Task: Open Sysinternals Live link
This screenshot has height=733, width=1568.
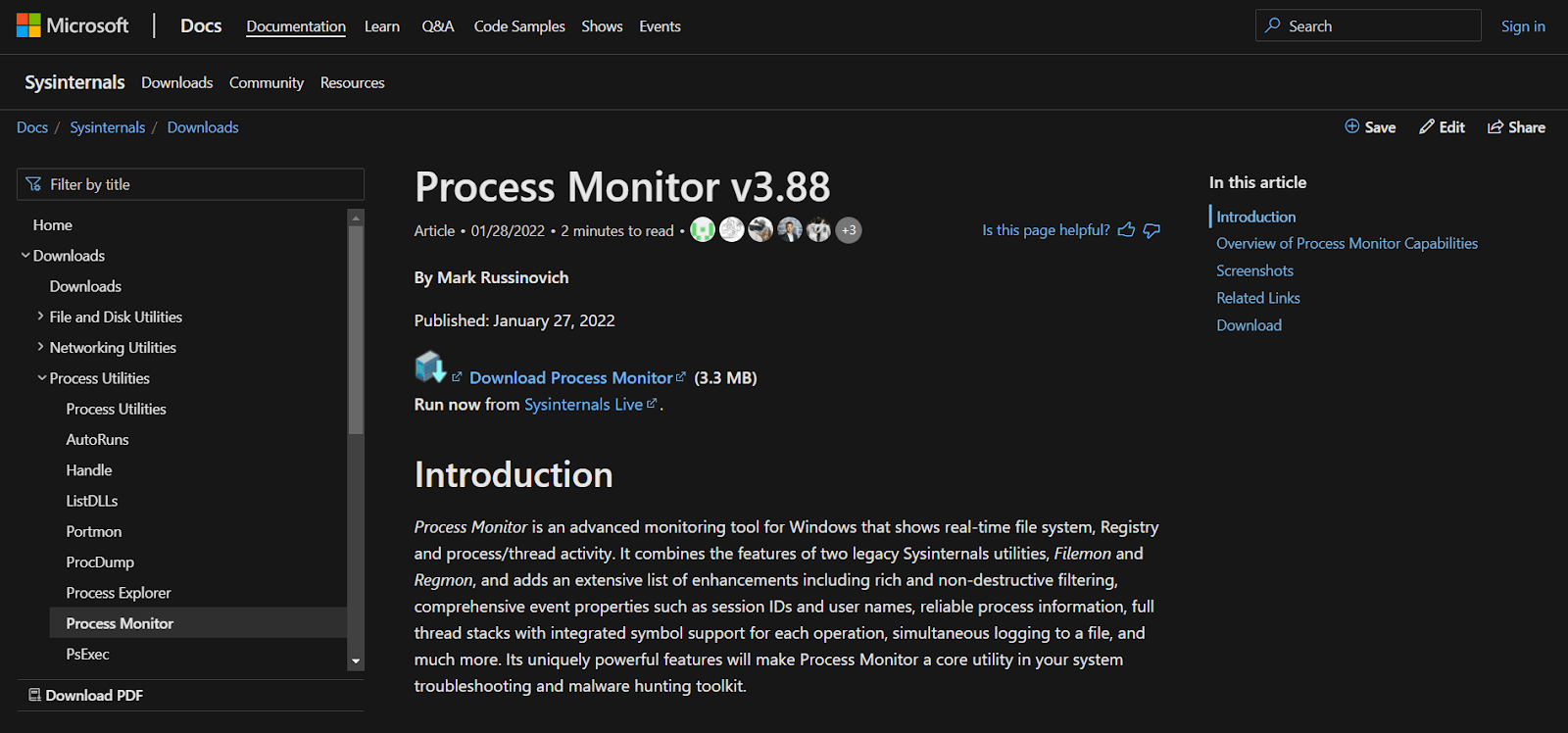Action: pyautogui.click(x=583, y=404)
